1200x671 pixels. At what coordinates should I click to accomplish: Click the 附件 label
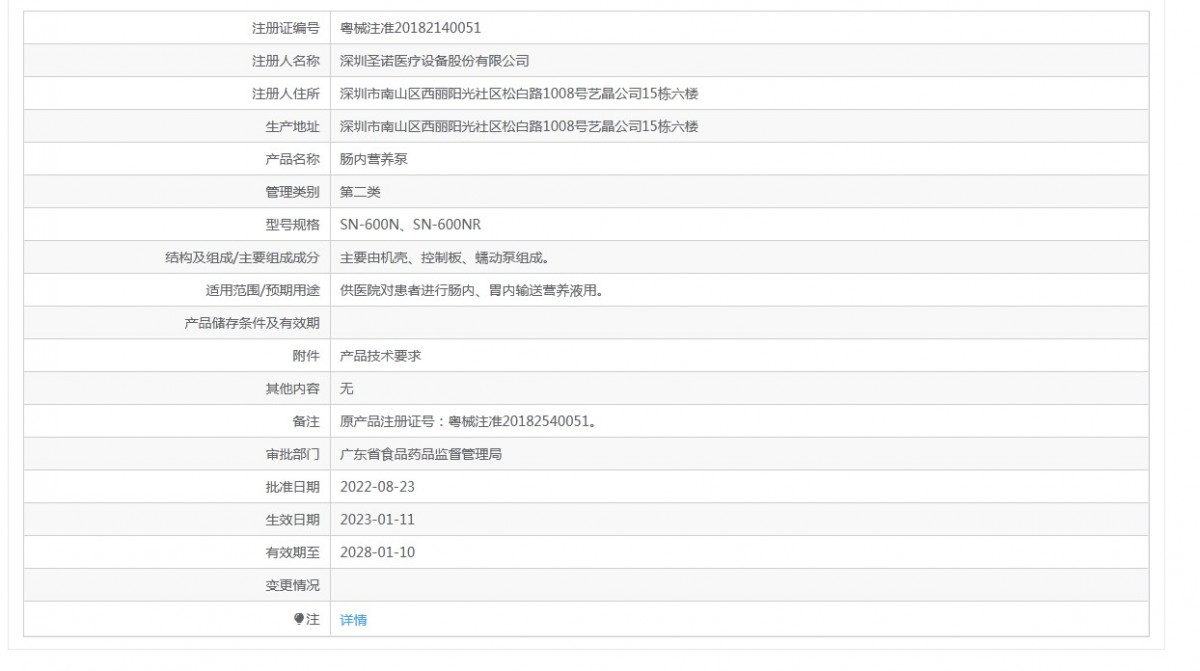pyautogui.click(x=306, y=356)
